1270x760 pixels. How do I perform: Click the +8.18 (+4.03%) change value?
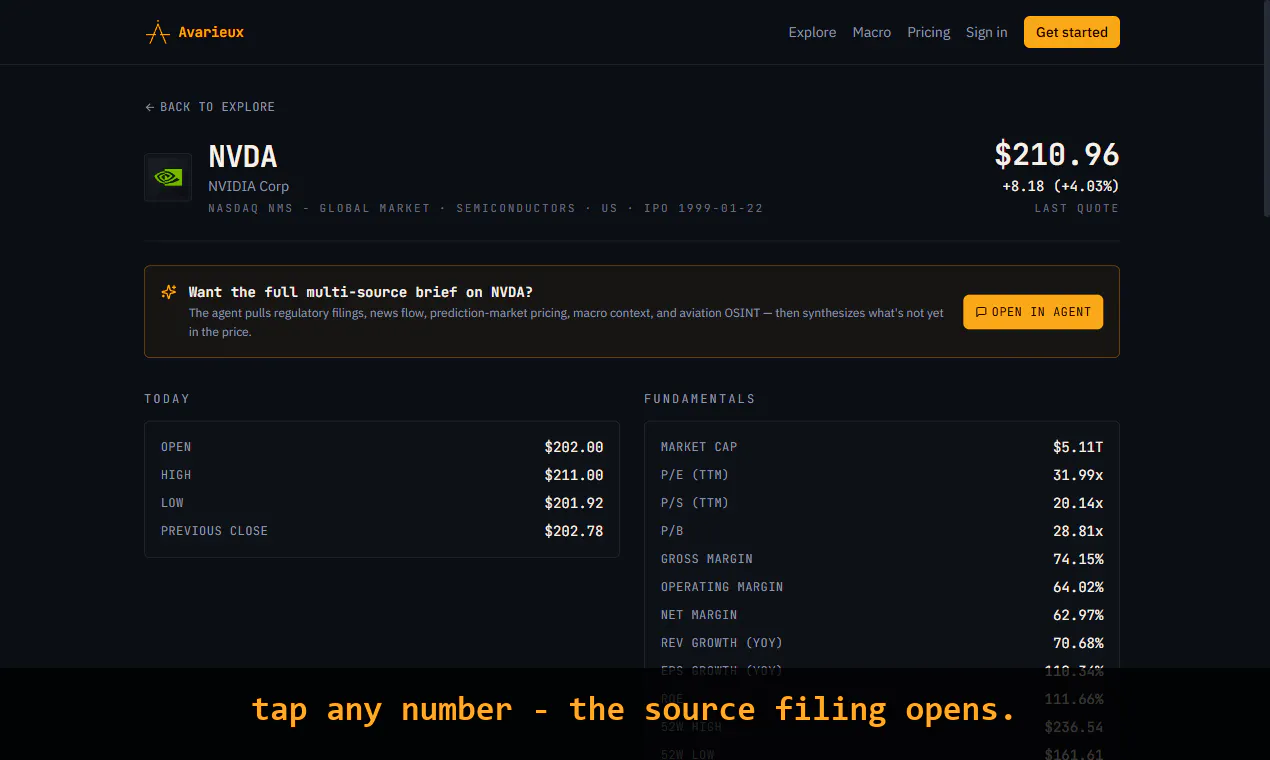1061,186
